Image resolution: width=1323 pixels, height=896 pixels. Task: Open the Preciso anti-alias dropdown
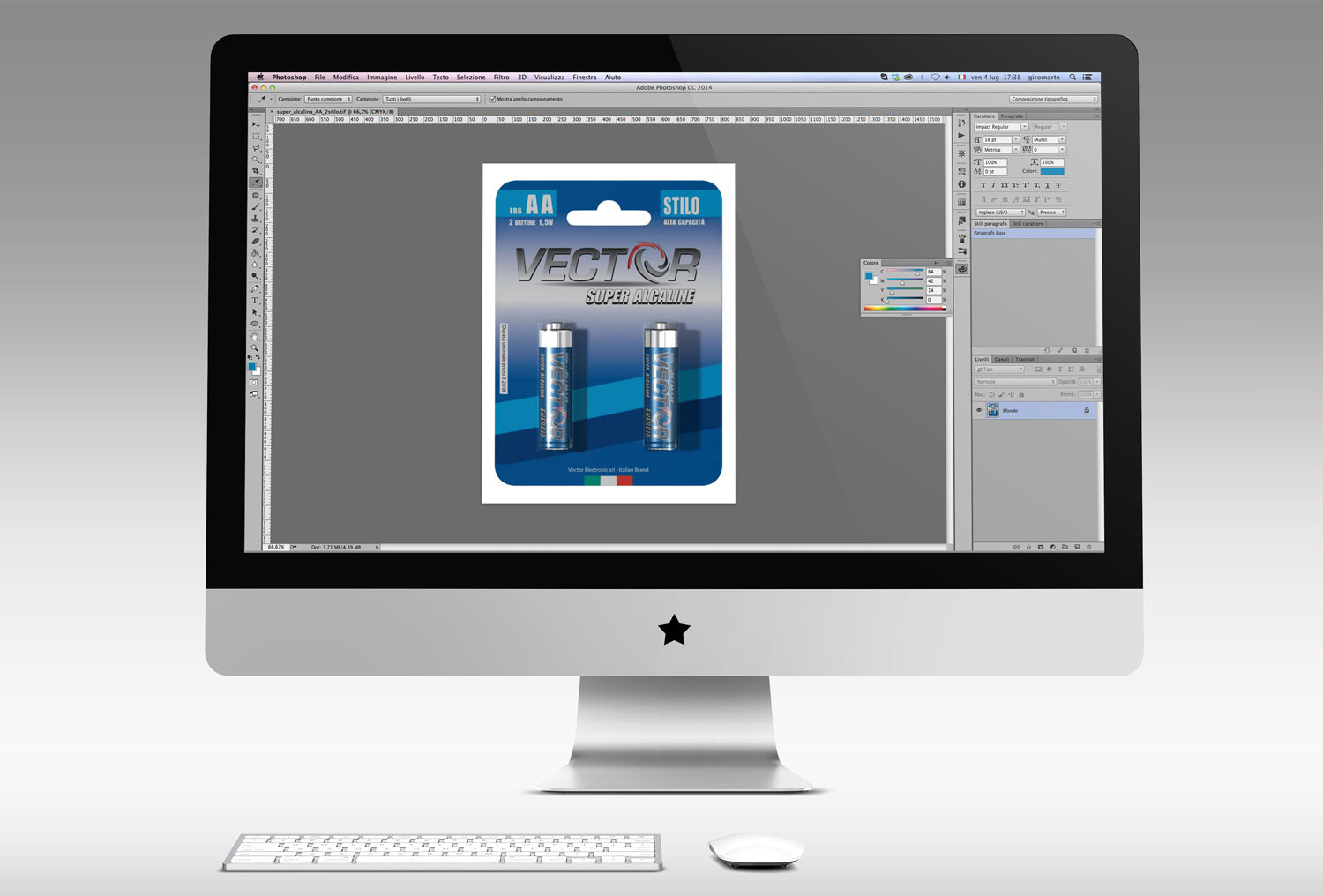click(1052, 212)
